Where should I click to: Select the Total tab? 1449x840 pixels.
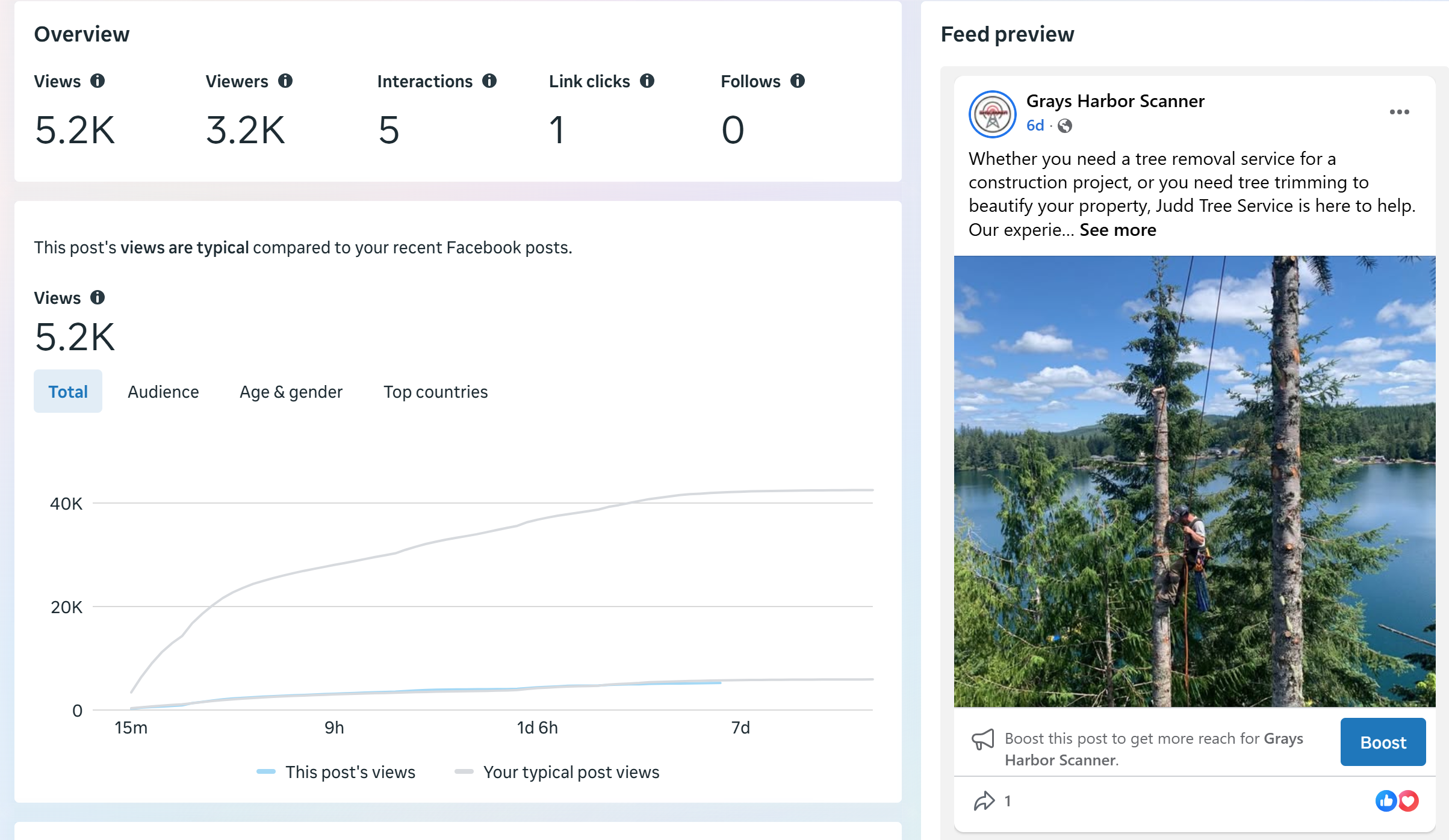pyautogui.click(x=68, y=392)
